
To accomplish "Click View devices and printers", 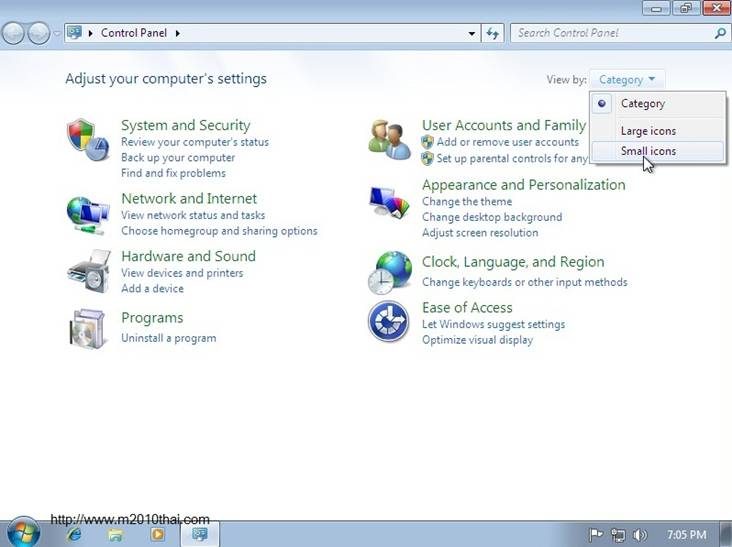I will [182, 273].
